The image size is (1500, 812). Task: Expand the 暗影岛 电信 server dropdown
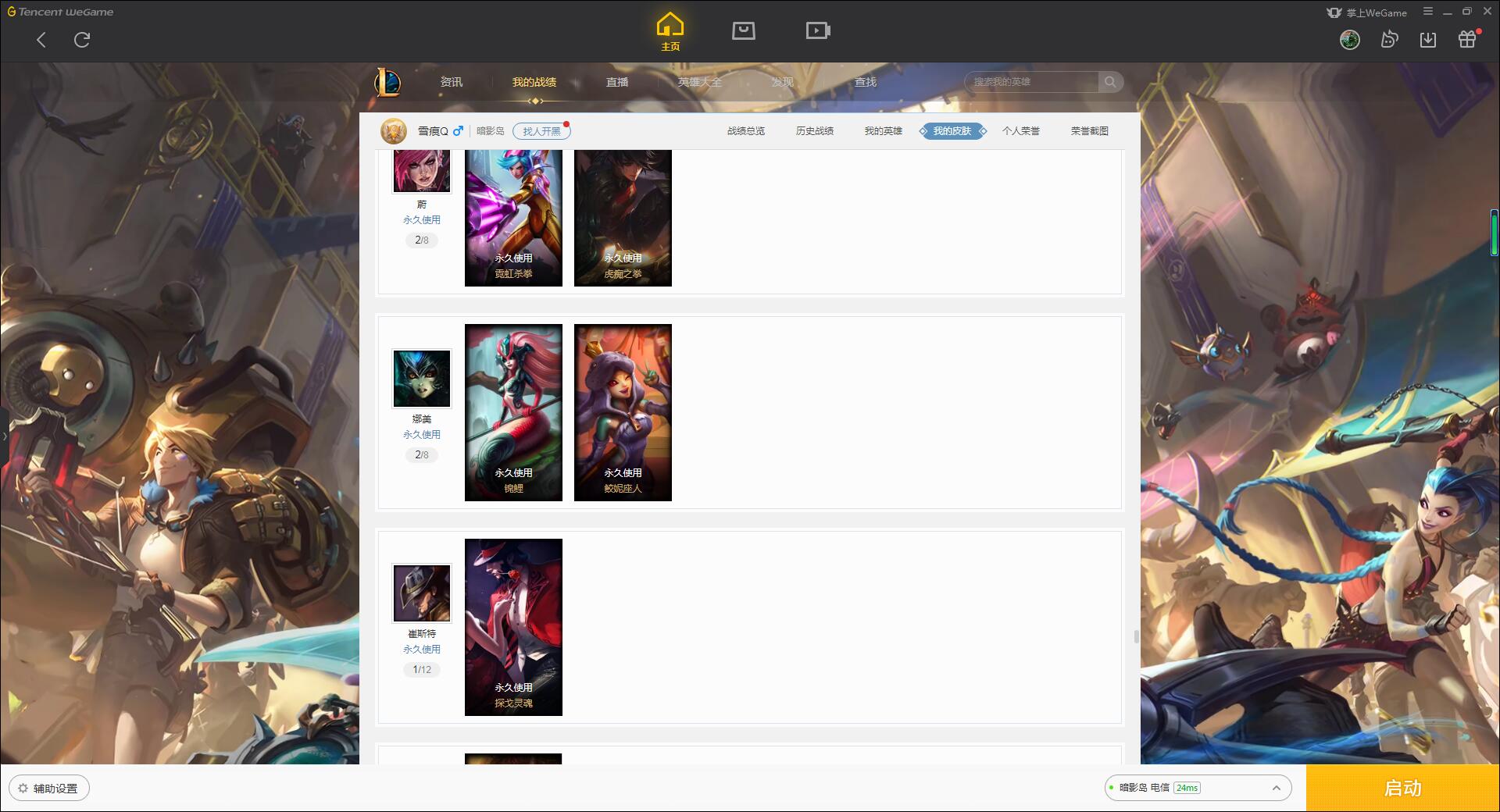(x=1198, y=788)
